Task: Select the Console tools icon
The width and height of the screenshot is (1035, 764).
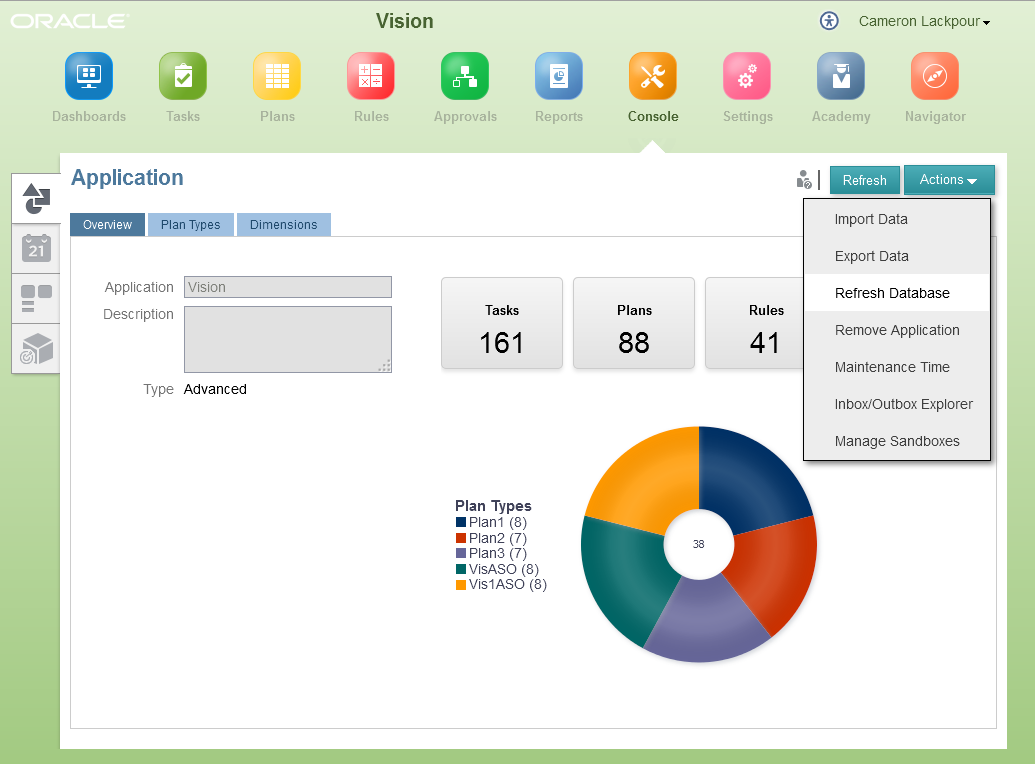Action: click(x=653, y=77)
